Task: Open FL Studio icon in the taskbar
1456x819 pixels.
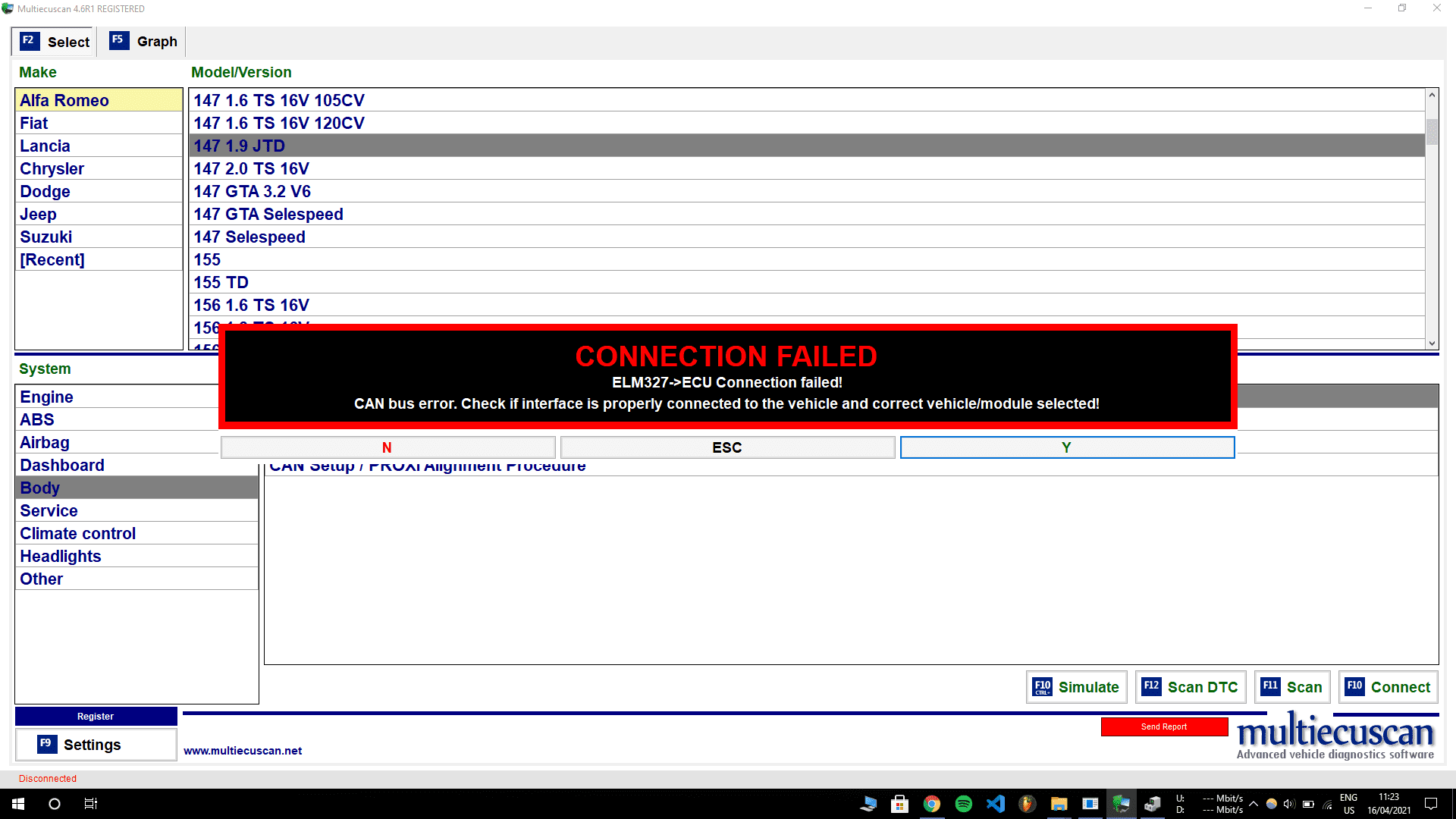Action: [1028, 804]
